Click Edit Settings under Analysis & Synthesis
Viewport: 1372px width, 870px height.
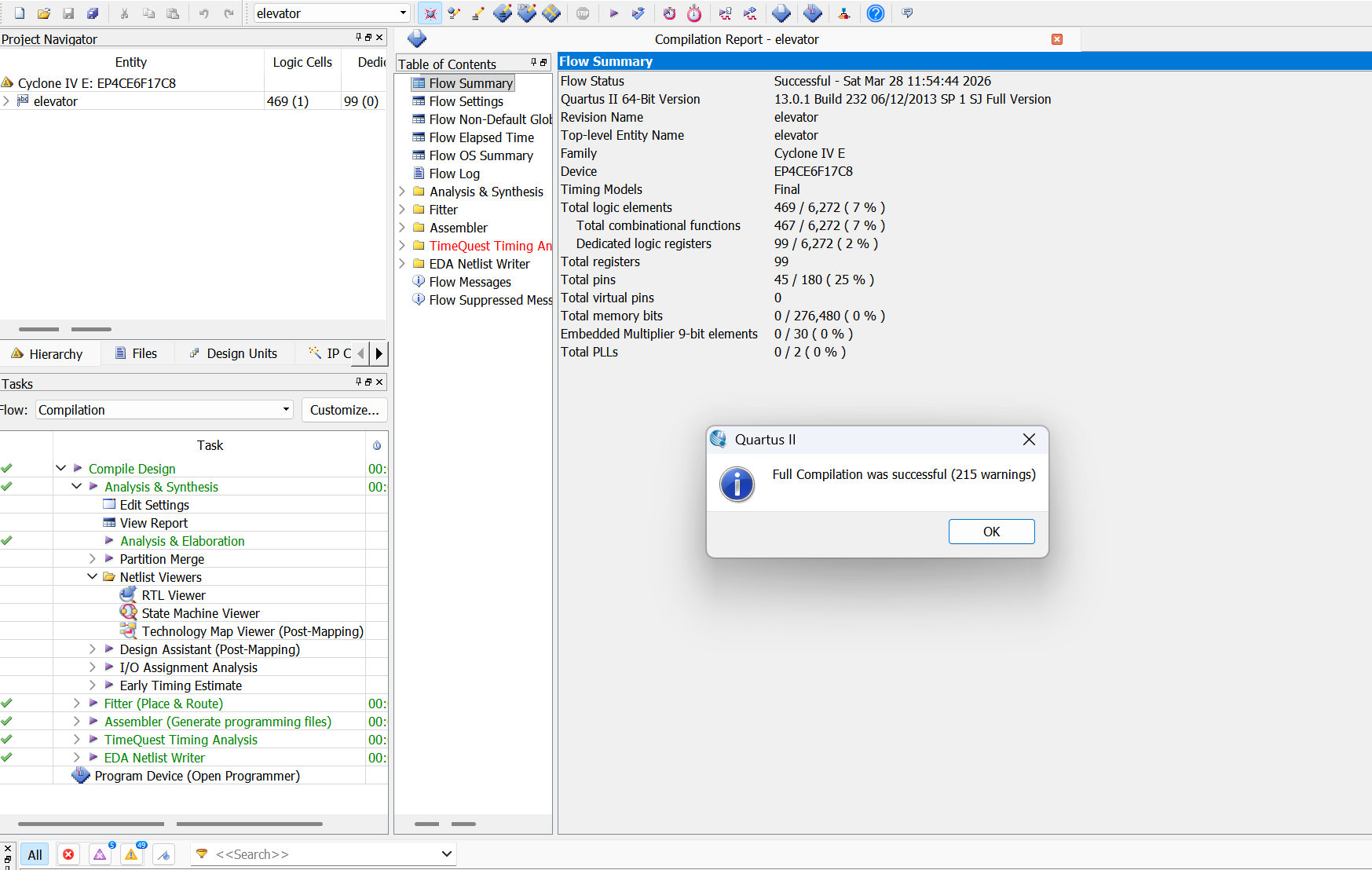pyautogui.click(x=154, y=505)
